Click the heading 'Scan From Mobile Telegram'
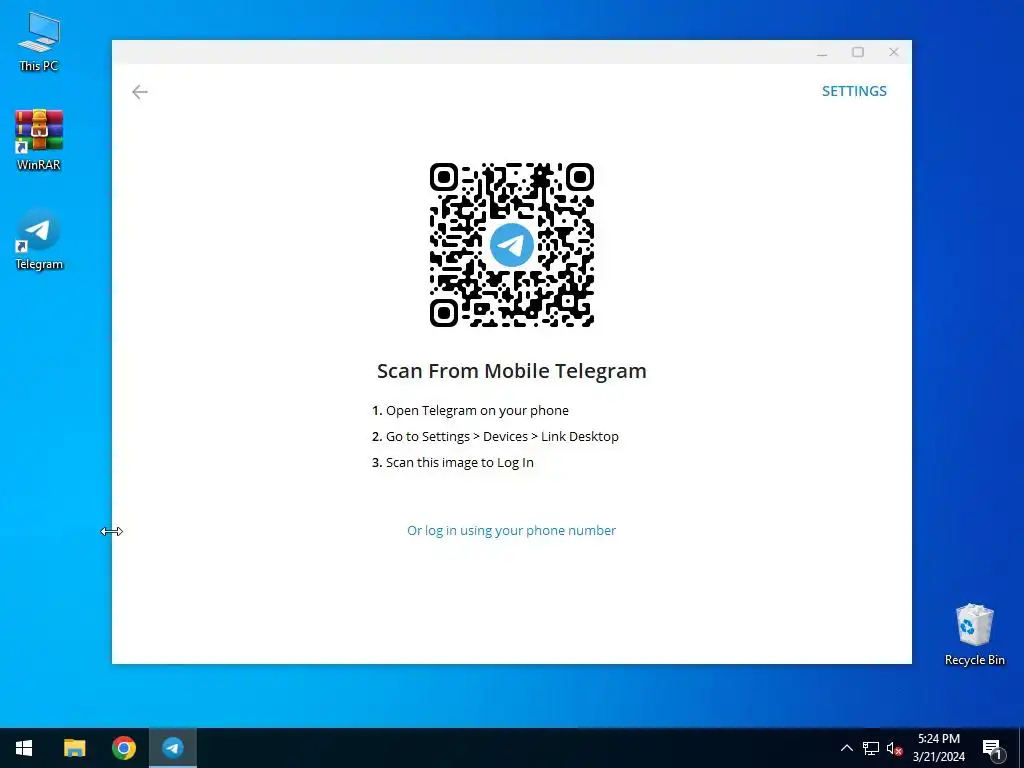The height and width of the screenshot is (768, 1024). (511, 371)
